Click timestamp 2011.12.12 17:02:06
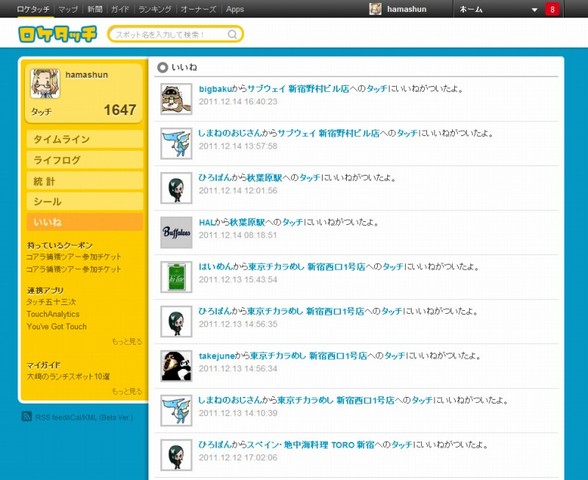Viewport: 588px width, 480px height. tap(238, 458)
